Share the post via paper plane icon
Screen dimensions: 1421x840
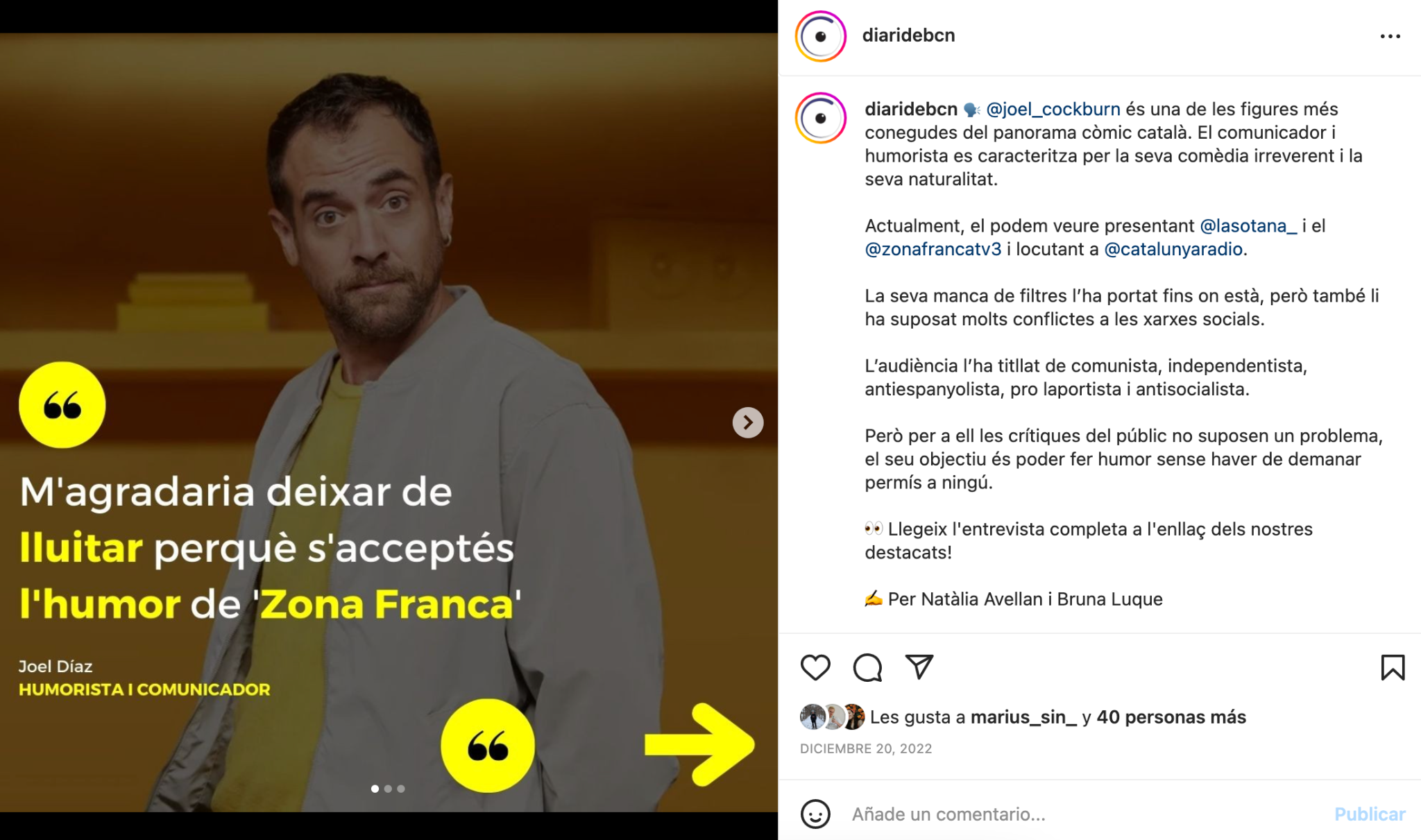[x=919, y=667]
